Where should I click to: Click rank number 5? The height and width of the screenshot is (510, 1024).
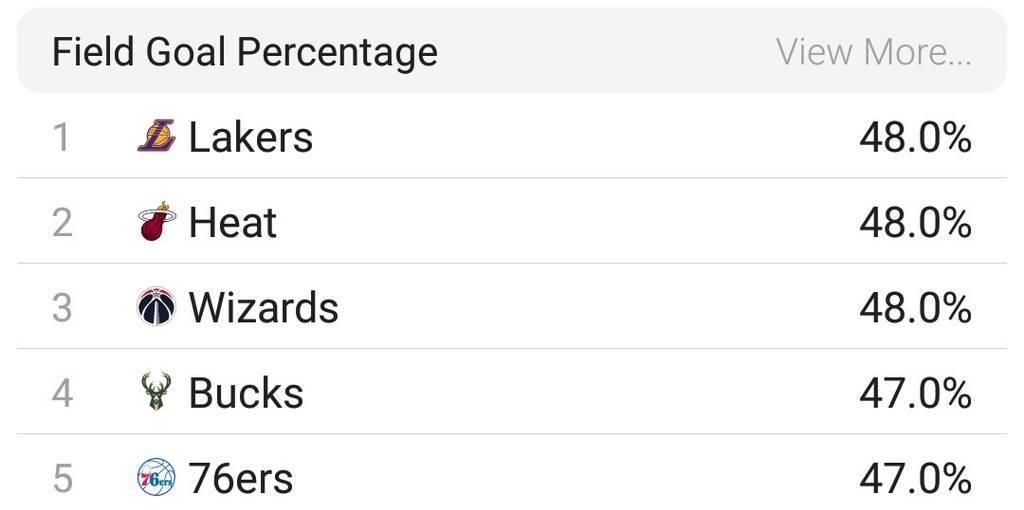(62, 479)
